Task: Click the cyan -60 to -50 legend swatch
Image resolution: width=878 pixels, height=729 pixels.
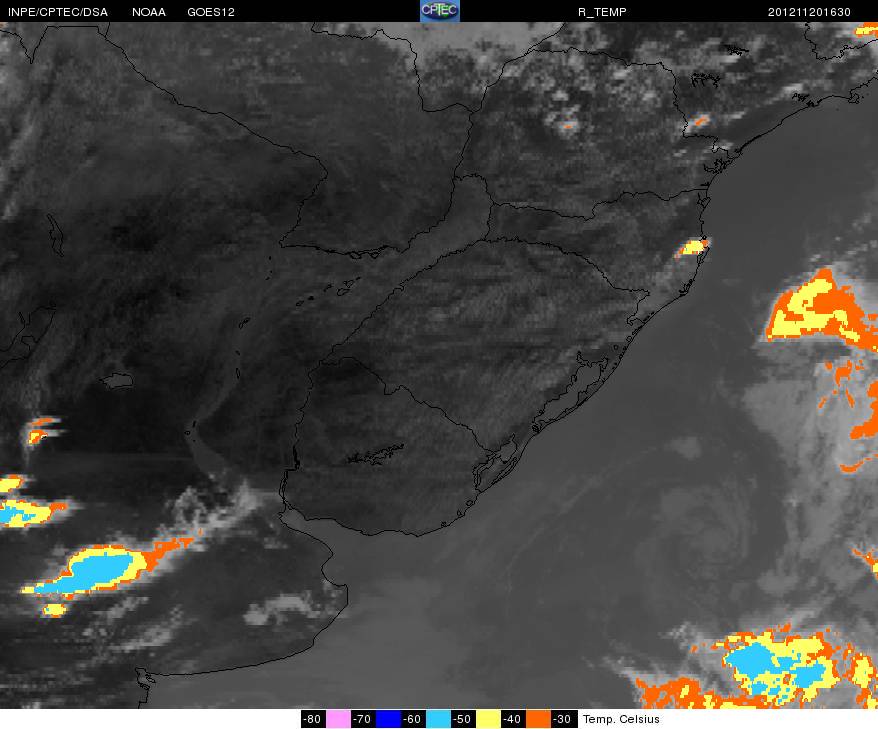Action: point(438,719)
